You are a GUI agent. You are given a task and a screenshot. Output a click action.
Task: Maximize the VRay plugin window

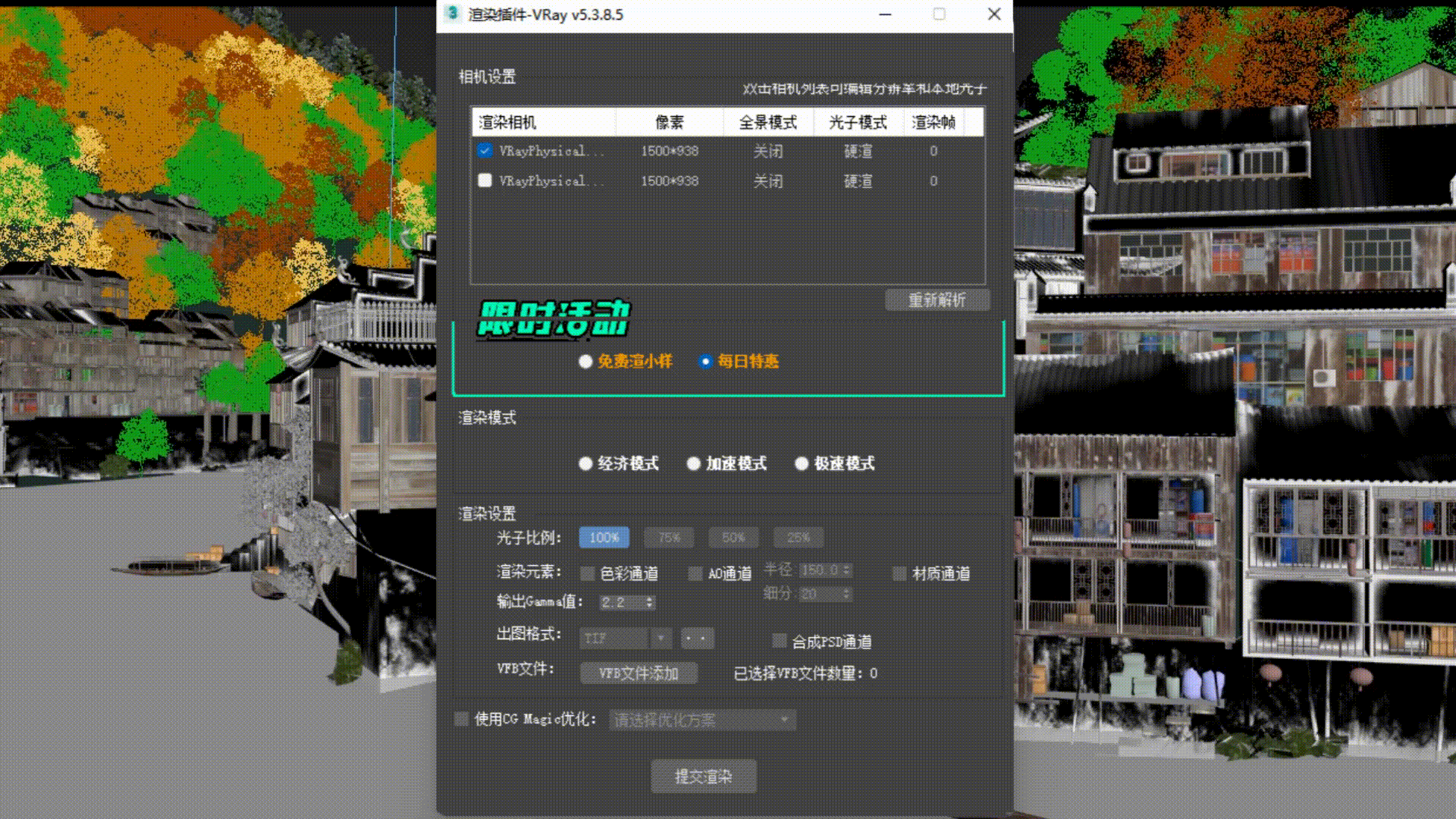939,14
